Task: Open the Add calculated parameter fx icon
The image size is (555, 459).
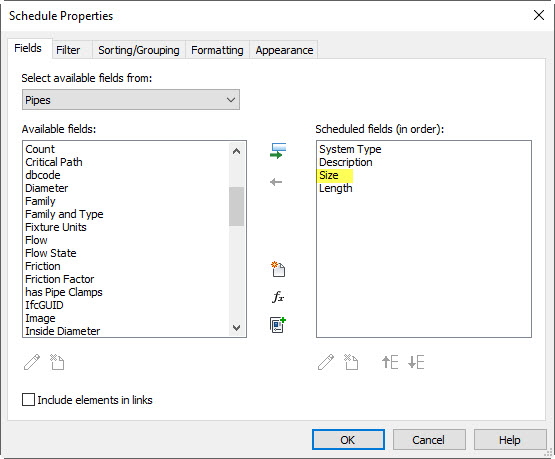Action: tap(278, 297)
